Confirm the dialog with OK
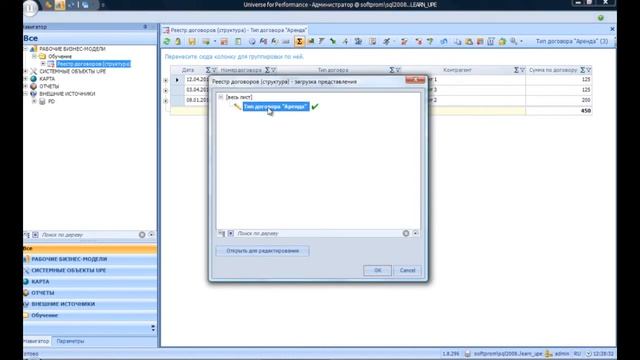The height and width of the screenshot is (360, 640). pos(378,271)
